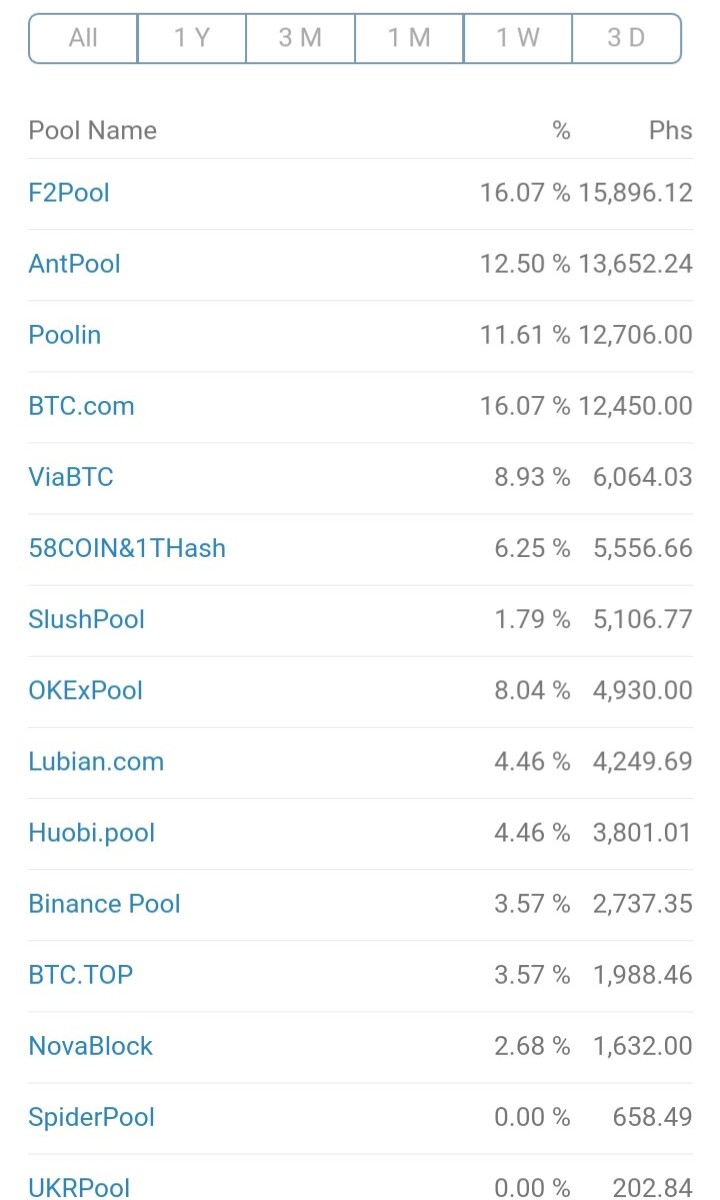This screenshot has width=720, height=1200.
Task: Select the 1 M time range tab
Action: tap(409, 38)
